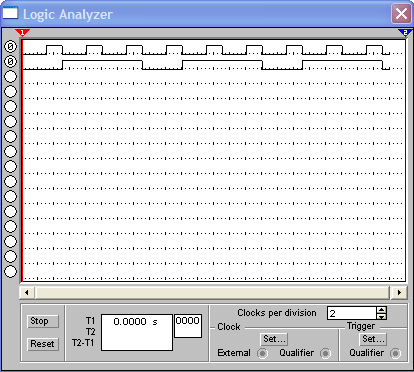Click the 0000 data value box

[x=188, y=326]
